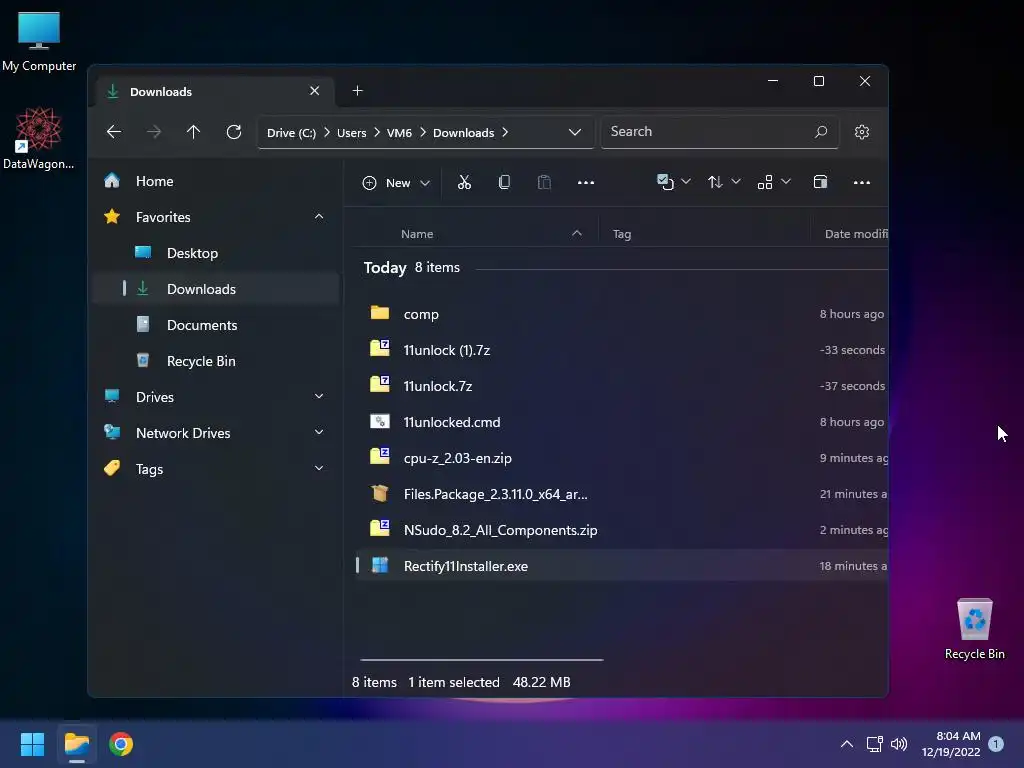Open a new tab with plus
This screenshot has width=1024, height=768.
click(x=357, y=91)
